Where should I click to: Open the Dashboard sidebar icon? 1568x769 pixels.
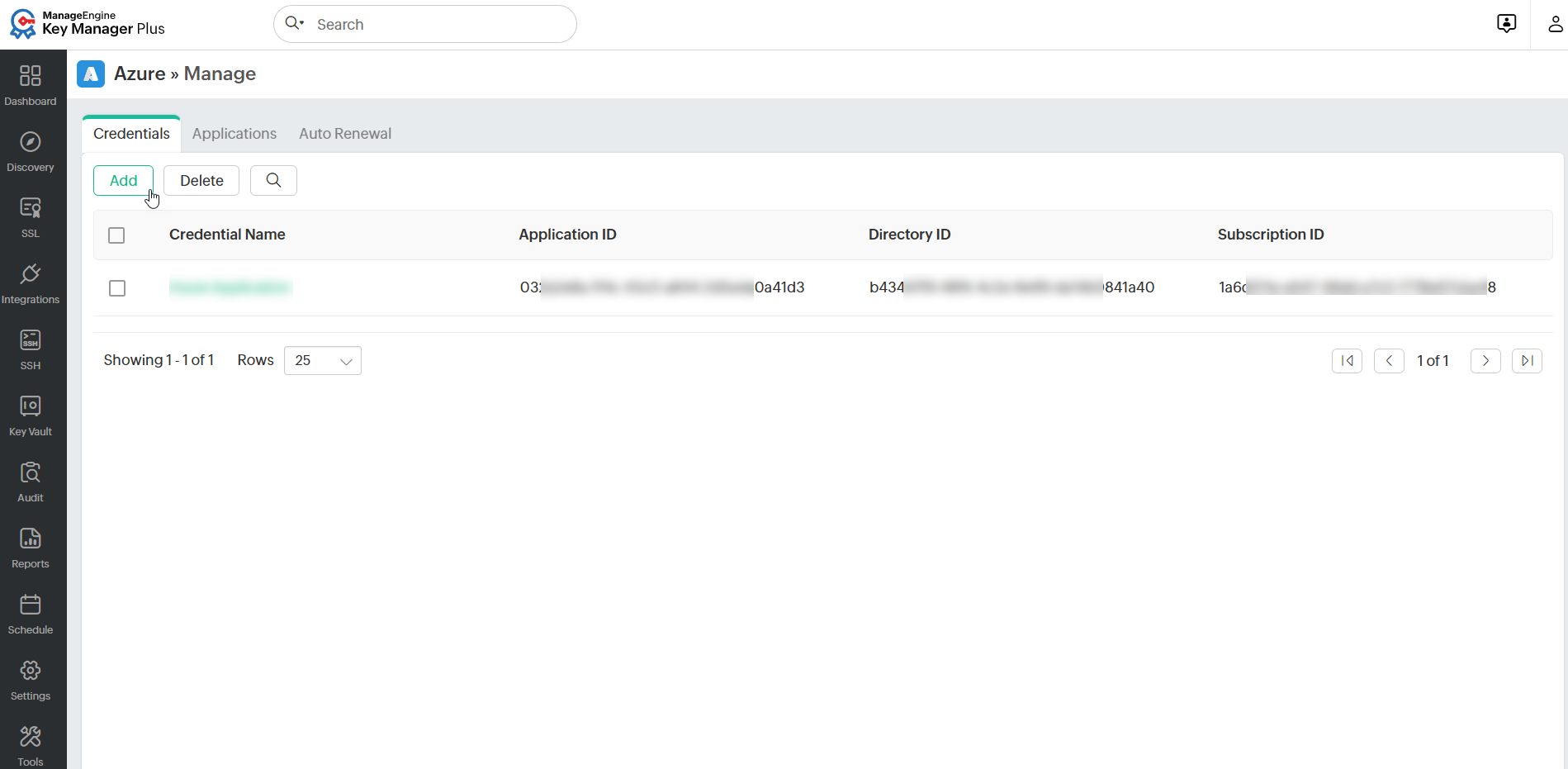[31, 85]
